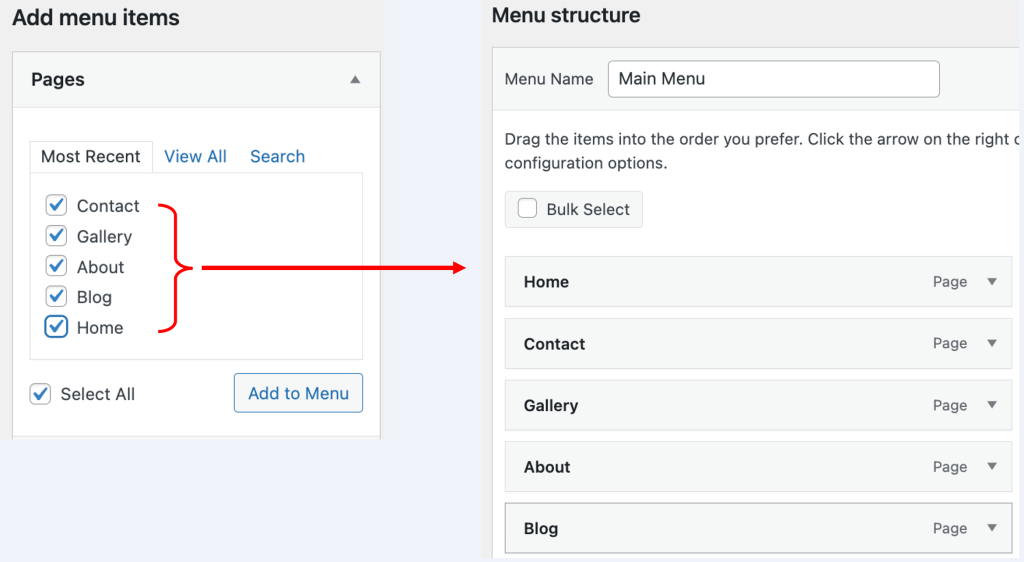Expand the Blog menu item arrow

point(992,528)
